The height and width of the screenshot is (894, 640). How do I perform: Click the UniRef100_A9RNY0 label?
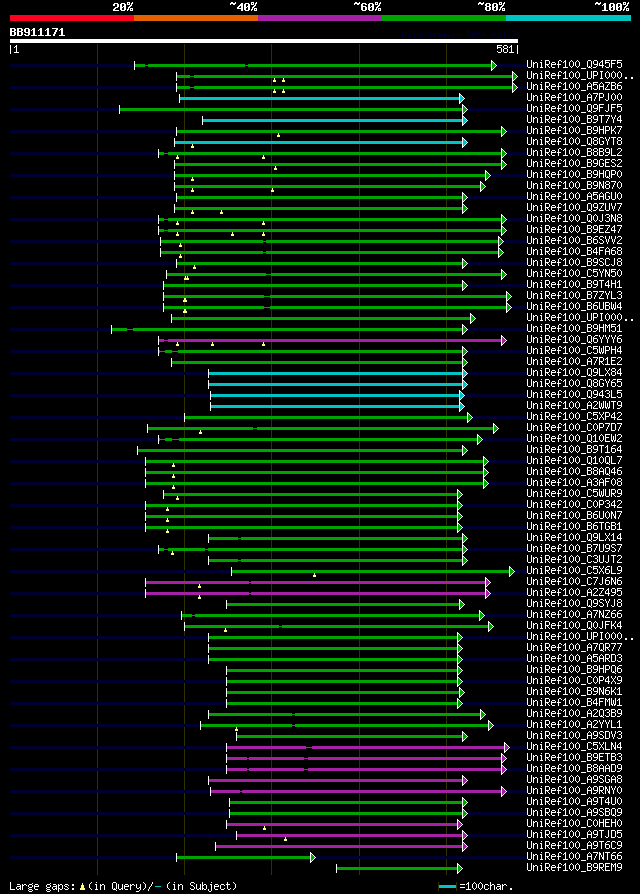pos(574,790)
